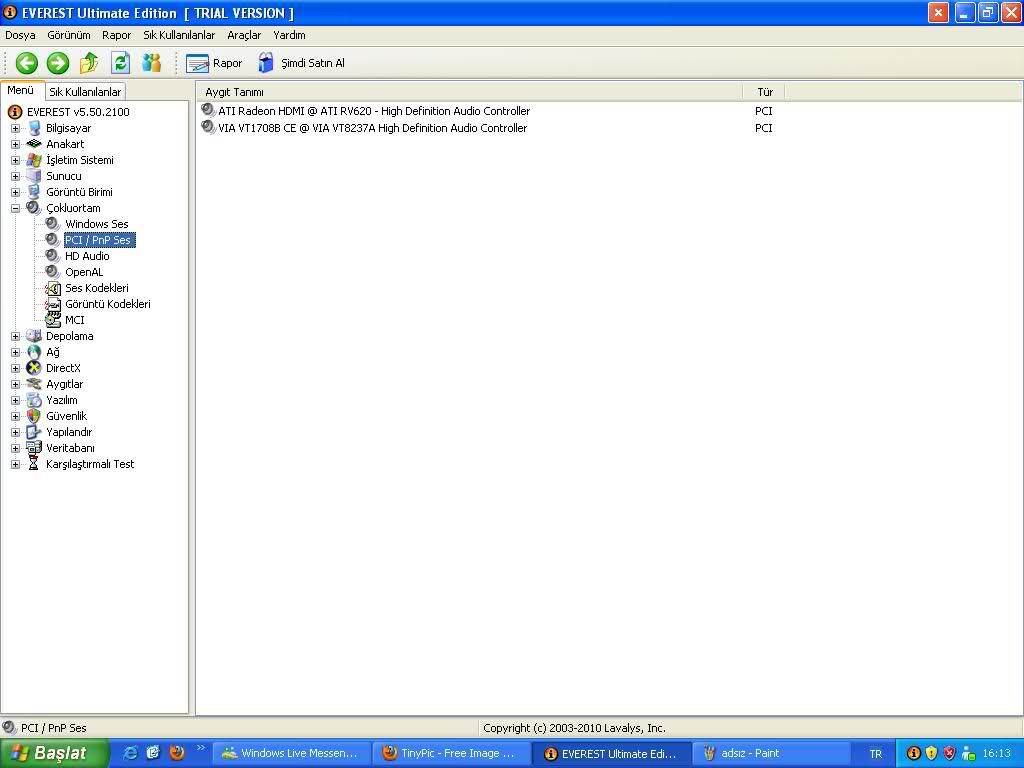Click the Aygıtlar devices icon
This screenshot has width=1024, height=768.
click(x=34, y=384)
